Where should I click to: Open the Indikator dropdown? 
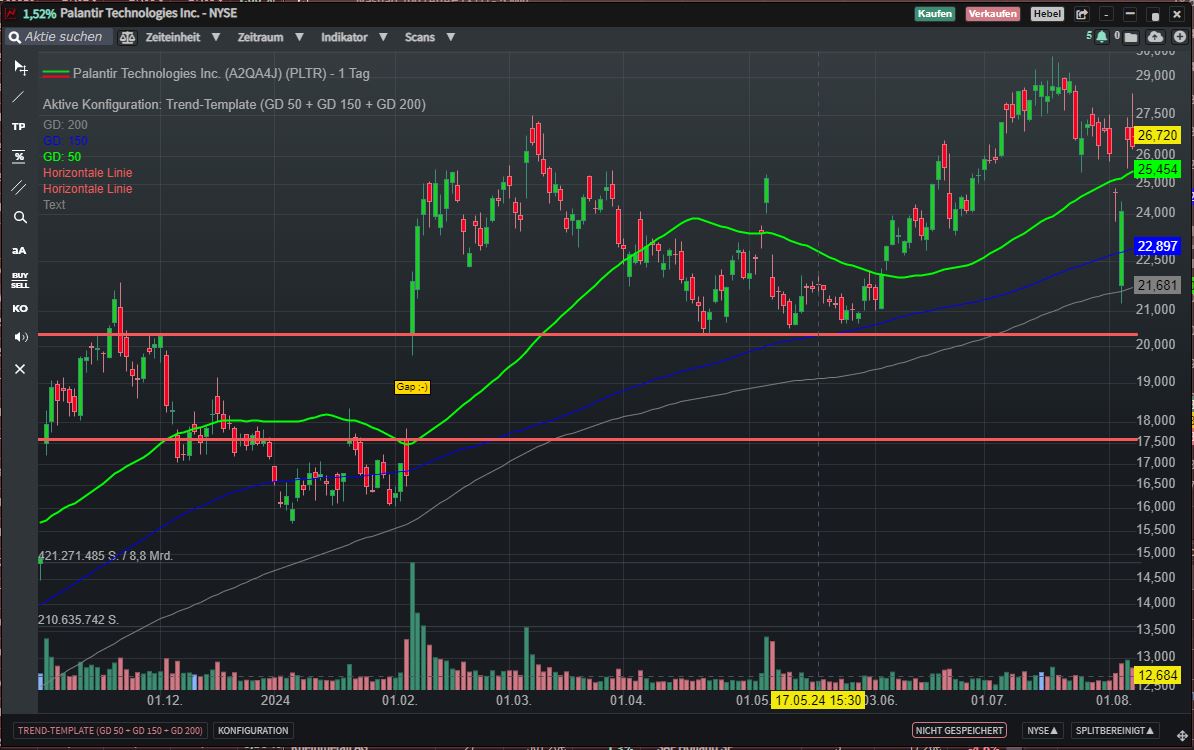click(x=353, y=37)
